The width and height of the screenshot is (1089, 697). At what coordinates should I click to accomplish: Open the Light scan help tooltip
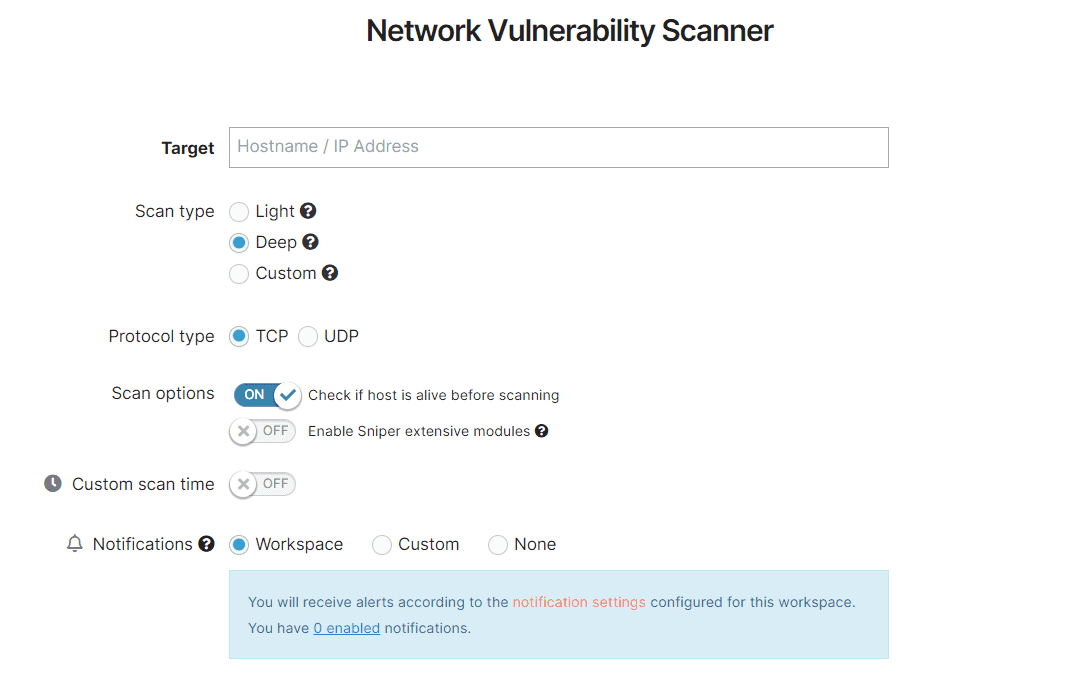[307, 211]
